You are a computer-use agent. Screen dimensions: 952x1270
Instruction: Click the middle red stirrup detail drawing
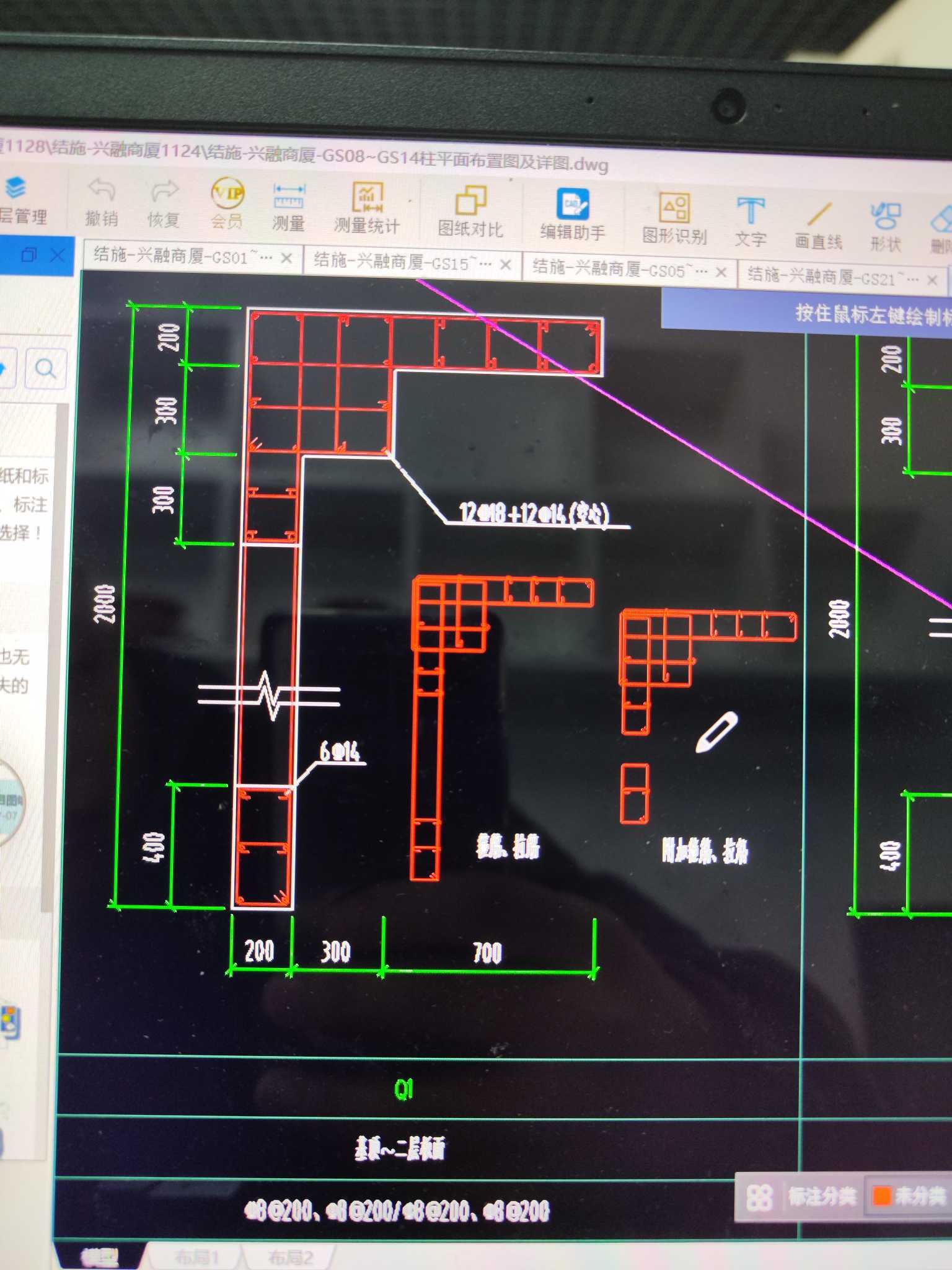[x=502, y=727]
